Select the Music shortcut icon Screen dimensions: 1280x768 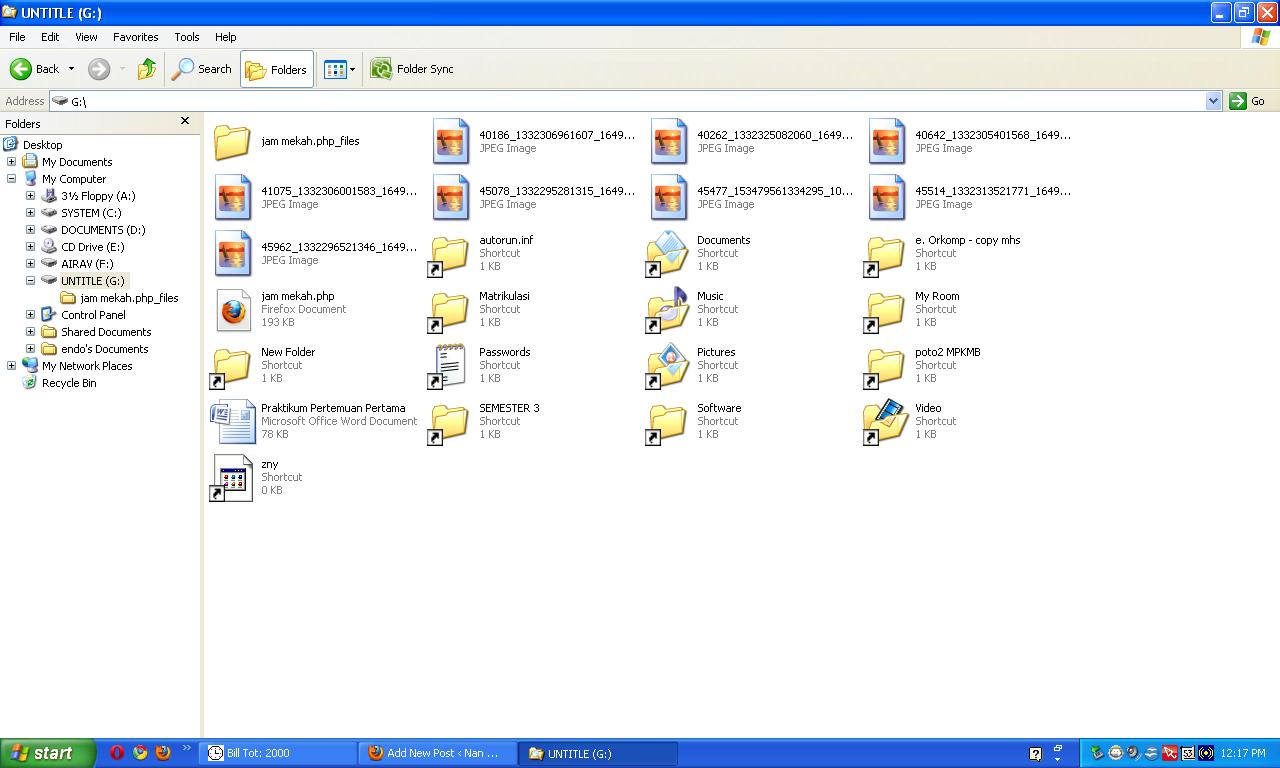click(668, 309)
